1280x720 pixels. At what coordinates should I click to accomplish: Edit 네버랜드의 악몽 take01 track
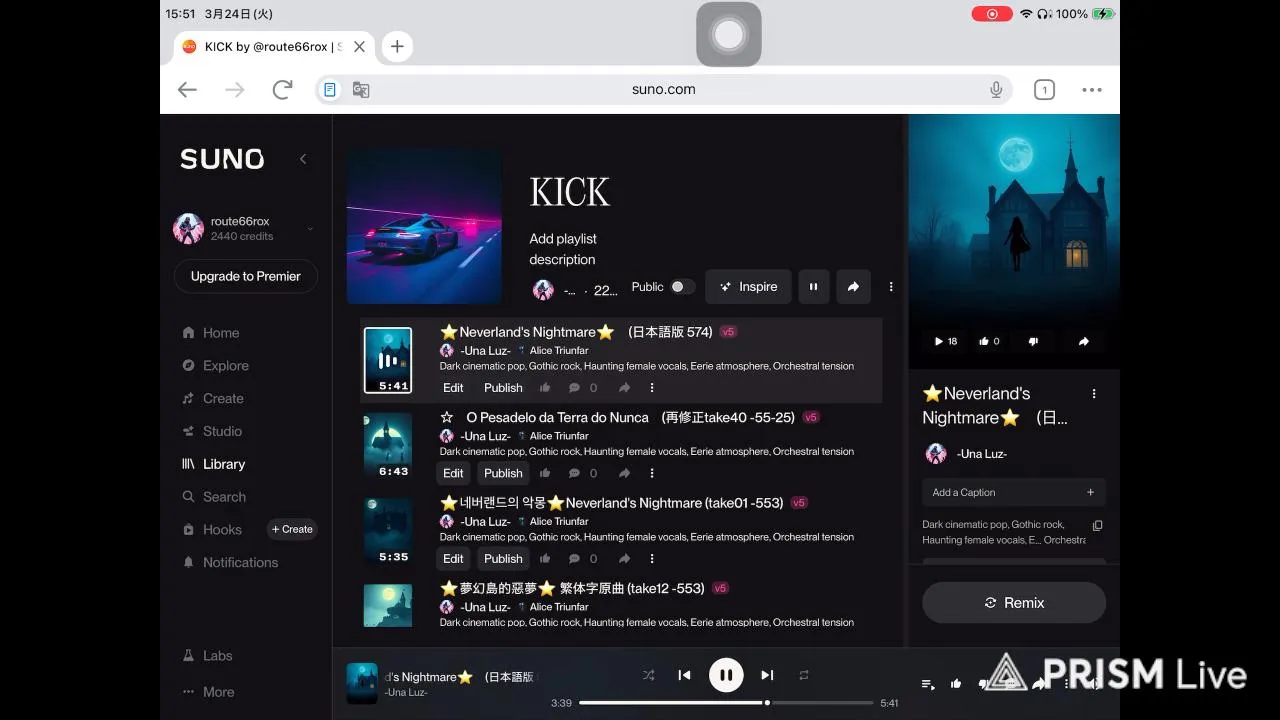click(x=453, y=559)
